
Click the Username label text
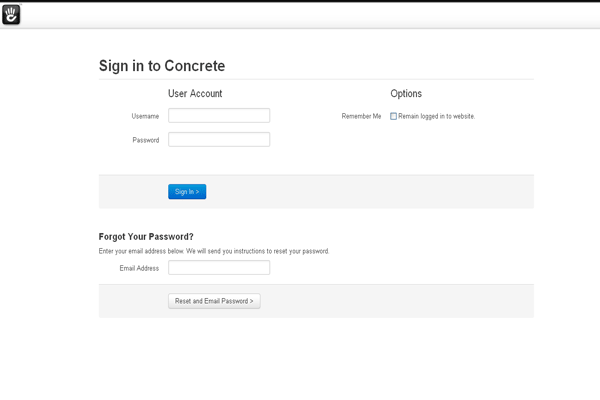tap(145, 116)
